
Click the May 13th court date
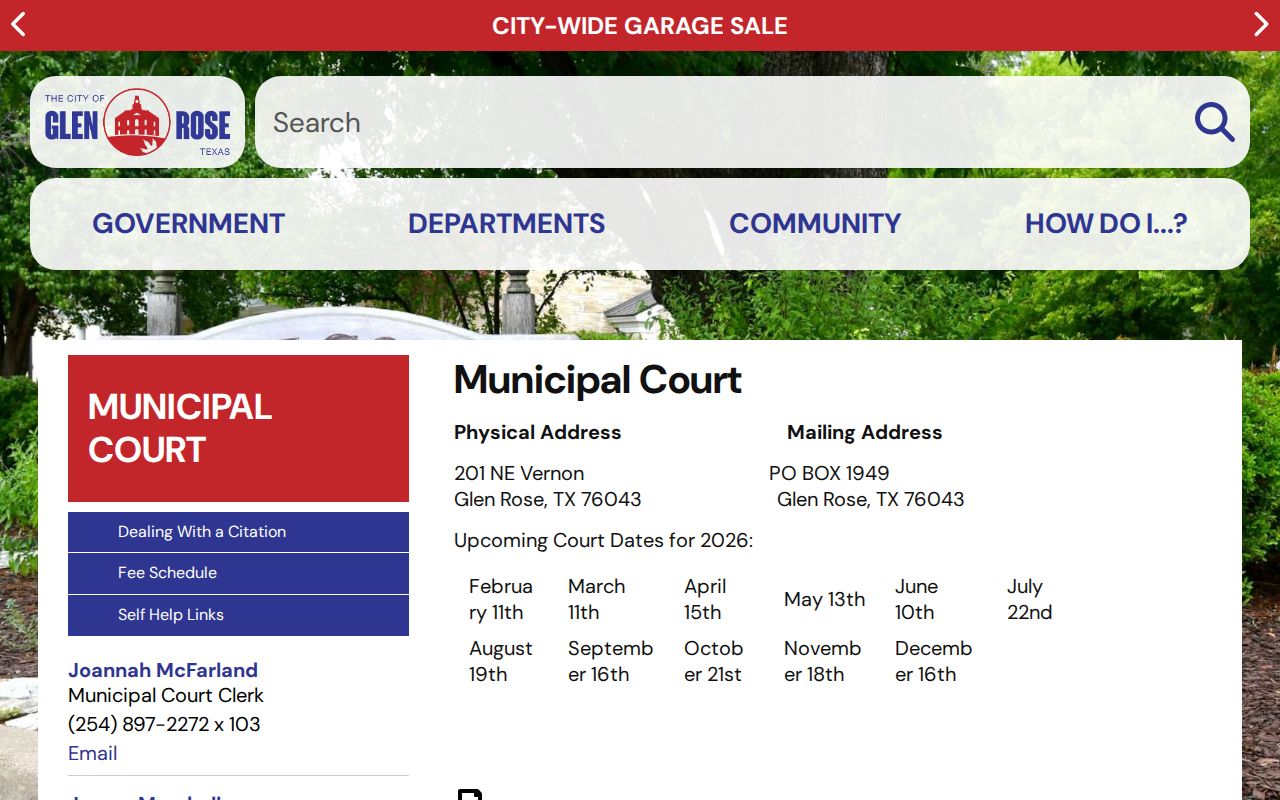tap(825, 599)
